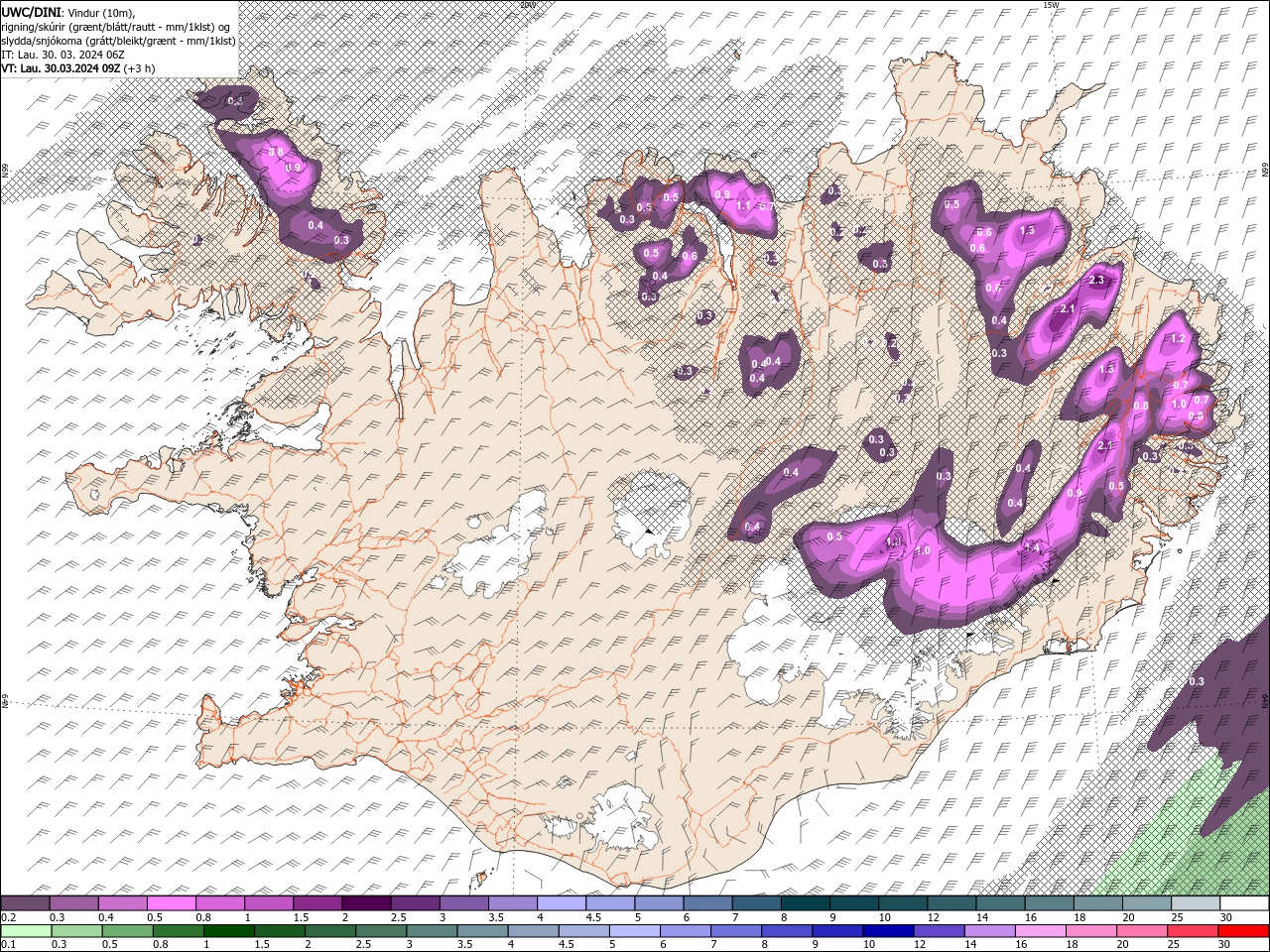
Task: Click the 1.1 precipitation value on the map
Action: (x=743, y=205)
